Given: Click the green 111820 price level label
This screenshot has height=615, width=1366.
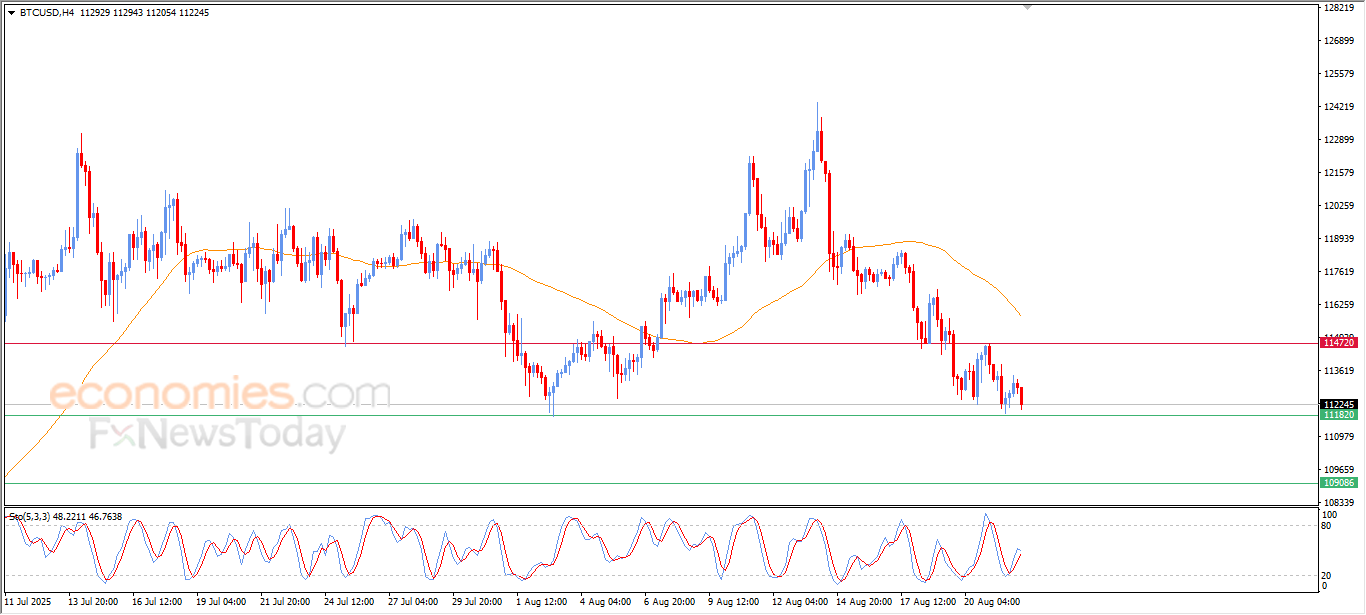Looking at the screenshot, I should coord(1339,415).
